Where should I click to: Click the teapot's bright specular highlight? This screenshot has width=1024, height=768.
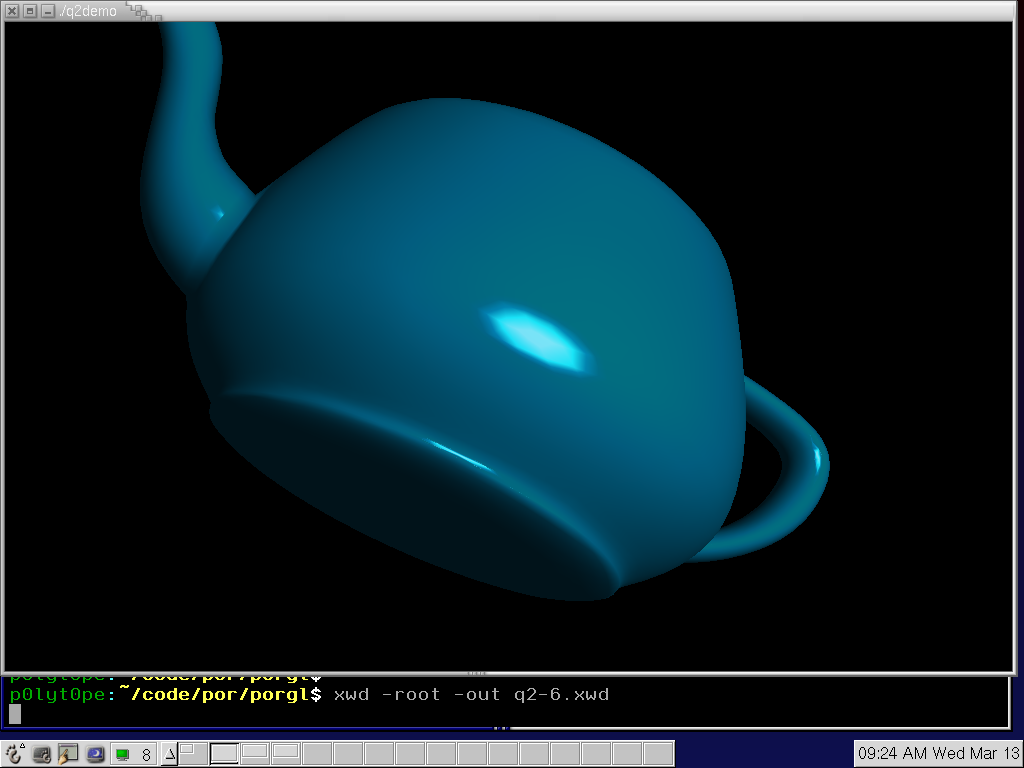[x=535, y=337]
